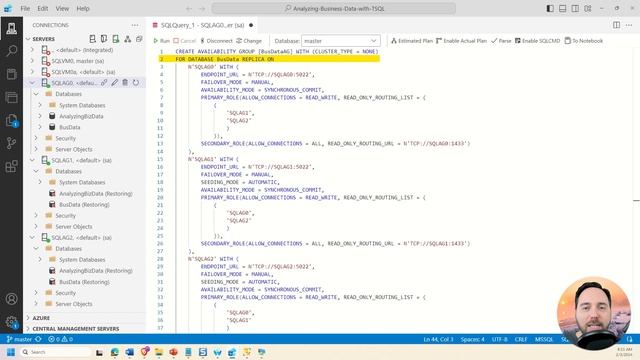Delete the SQLAG0 connection with trash icon

point(125,82)
